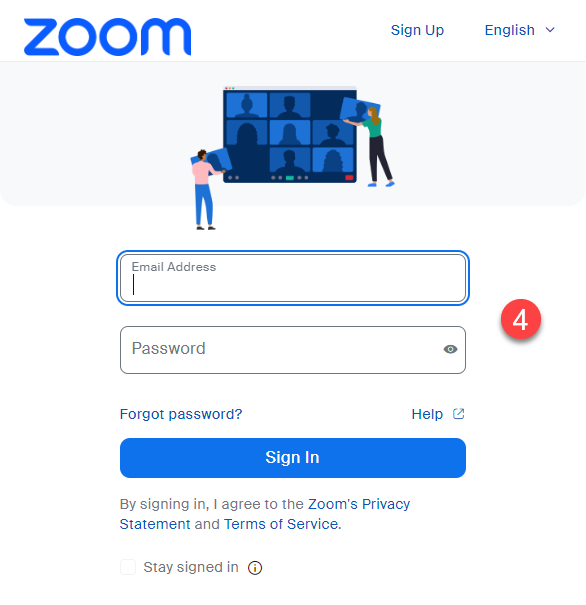Click the red number 4 badge
This screenshot has width=586, height=605.
pyautogui.click(x=521, y=319)
